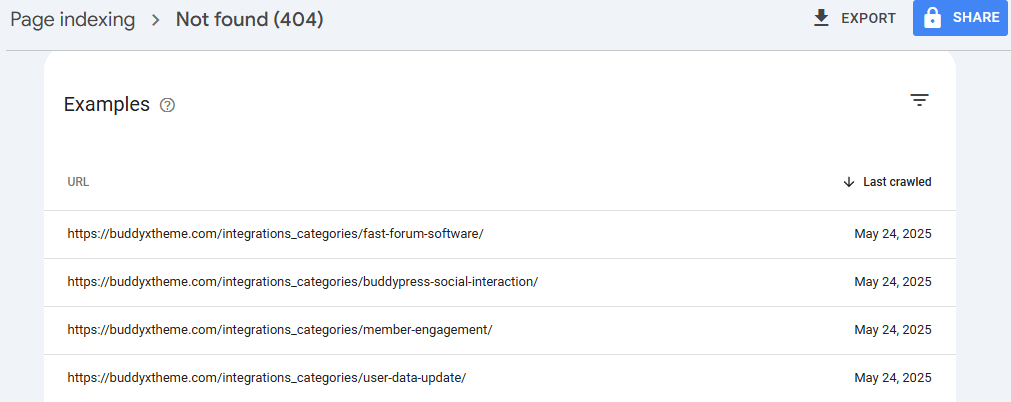Click the breadcrumb chevron after Page indexing
1011x402 pixels.
pyautogui.click(x=156, y=20)
